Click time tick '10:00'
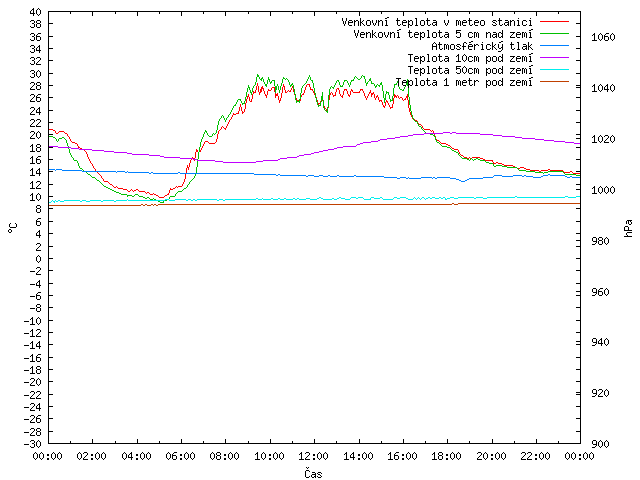The width and height of the screenshot is (640, 480). pos(269,456)
